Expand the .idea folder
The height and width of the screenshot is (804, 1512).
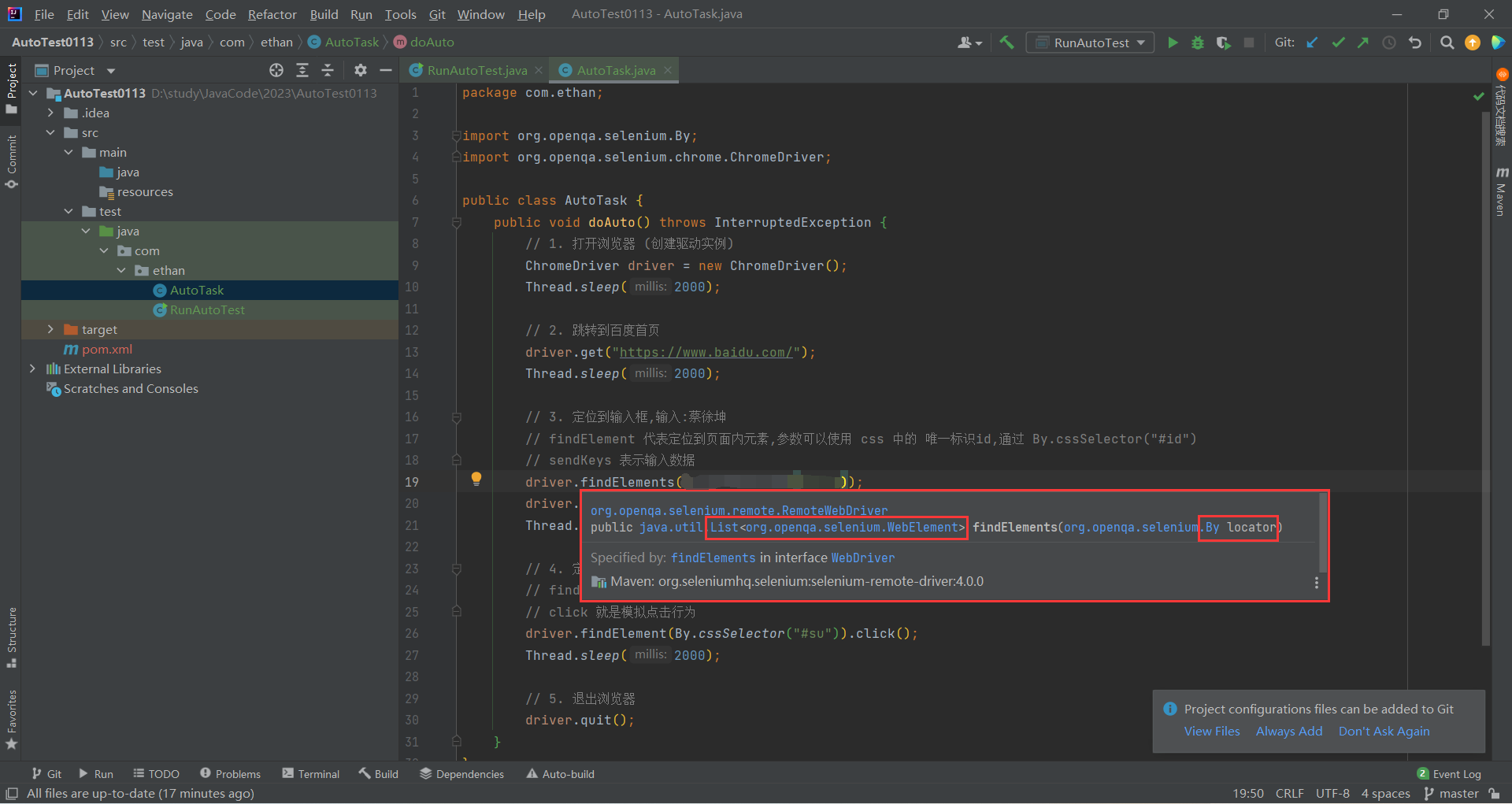click(50, 113)
